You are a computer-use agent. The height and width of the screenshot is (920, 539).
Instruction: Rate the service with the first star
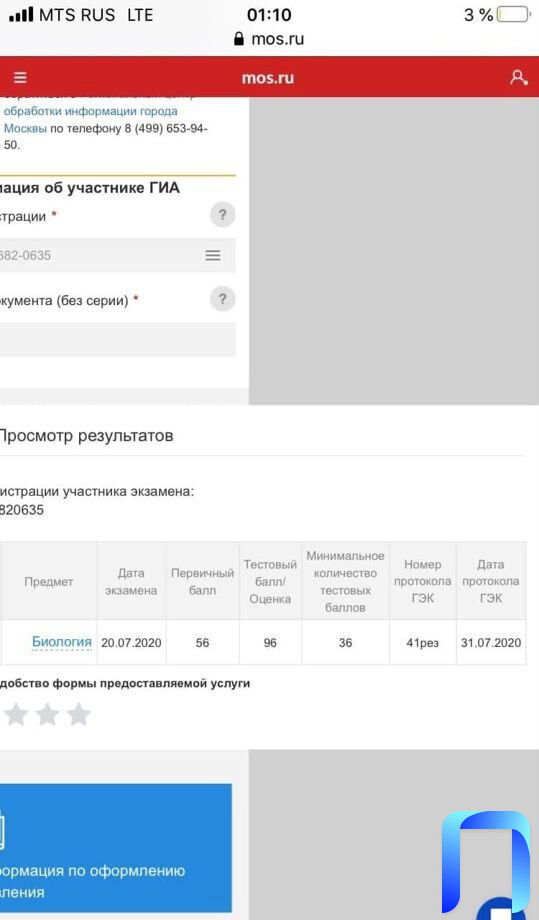(16, 715)
